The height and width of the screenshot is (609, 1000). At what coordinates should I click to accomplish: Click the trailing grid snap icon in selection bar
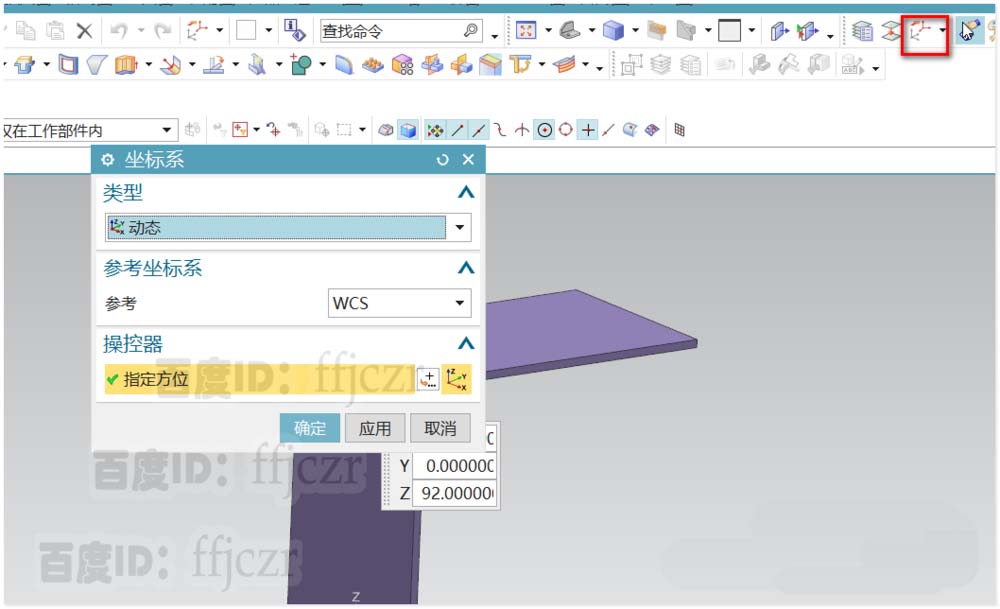click(x=680, y=130)
